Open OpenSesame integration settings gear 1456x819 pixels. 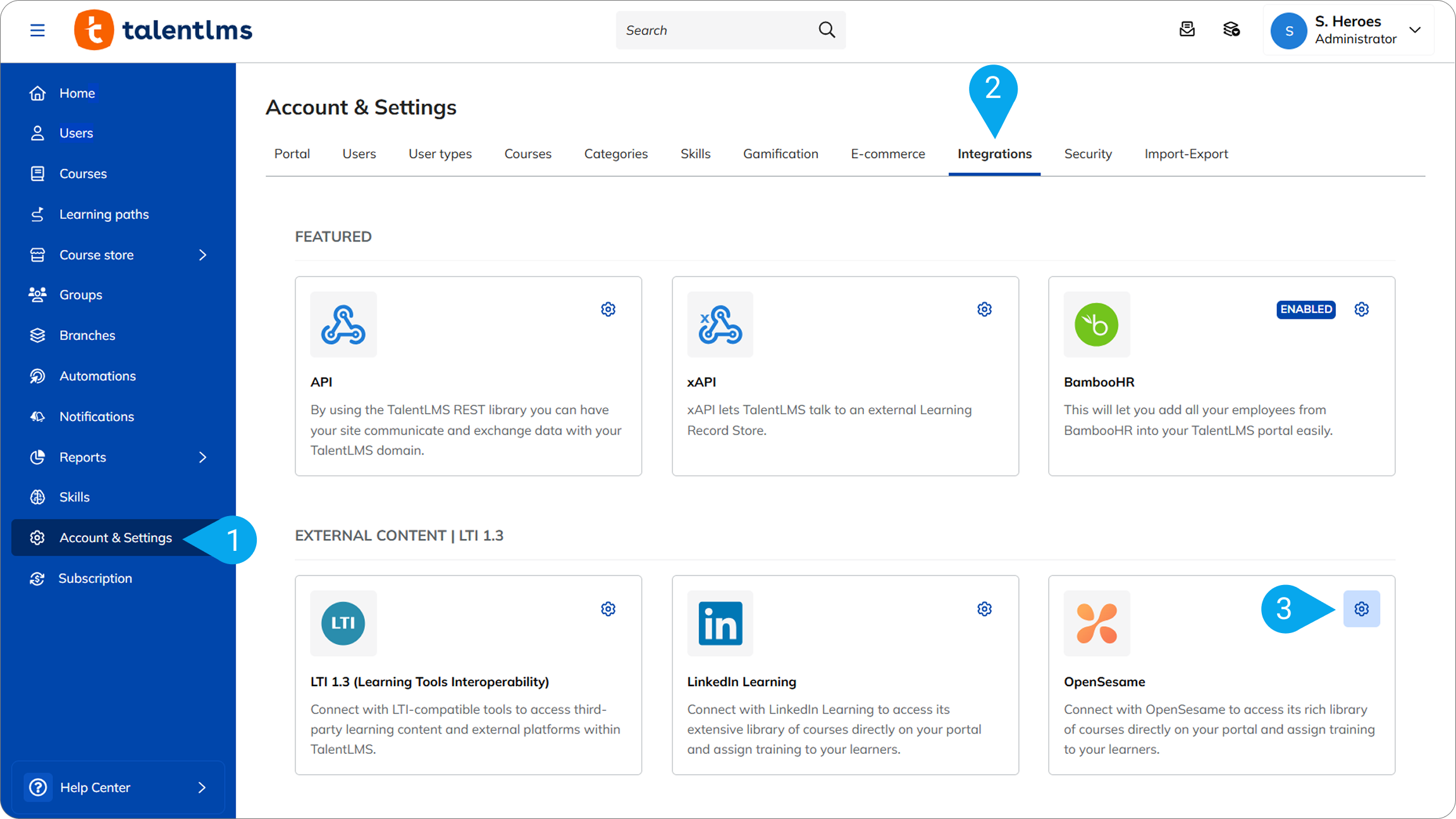pos(1361,609)
